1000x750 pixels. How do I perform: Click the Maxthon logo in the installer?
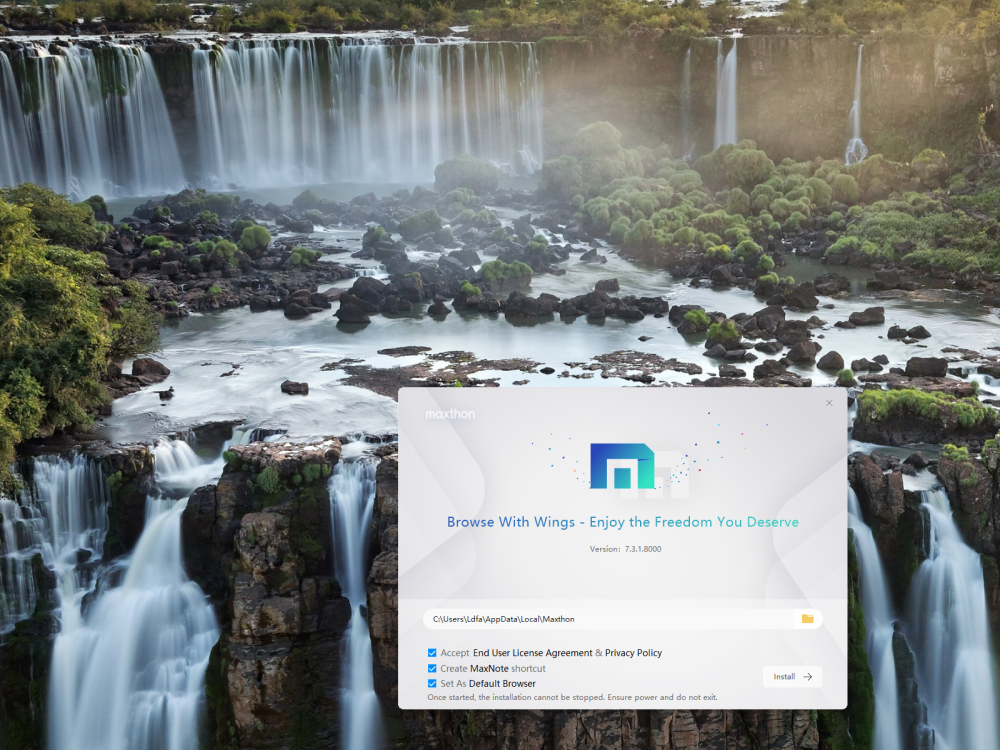pyautogui.click(x=622, y=466)
